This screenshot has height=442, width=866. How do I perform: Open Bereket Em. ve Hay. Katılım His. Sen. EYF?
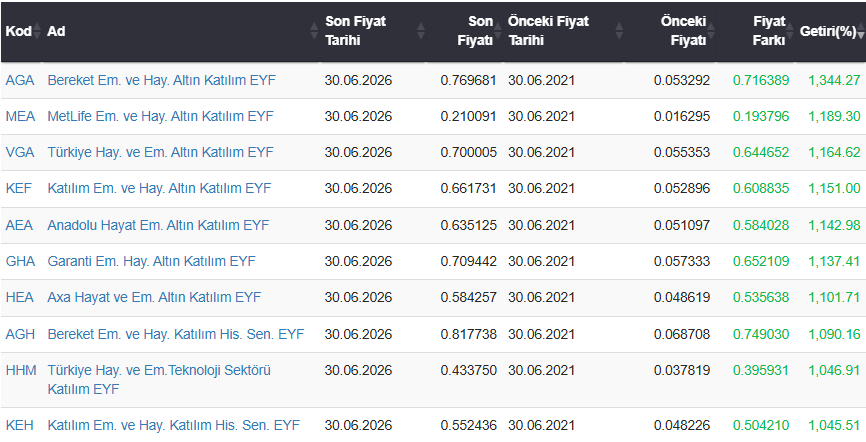[176, 334]
